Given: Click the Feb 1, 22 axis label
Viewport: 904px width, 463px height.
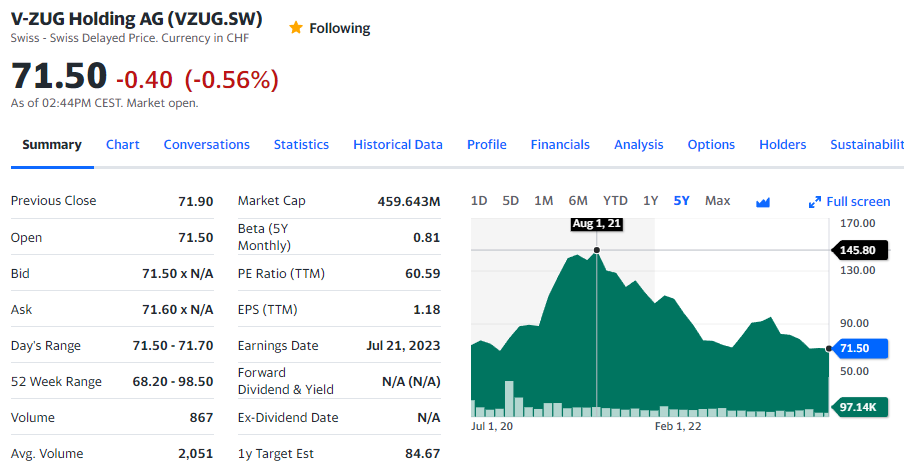Looking at the screenshot, I should tap(678, 426).
